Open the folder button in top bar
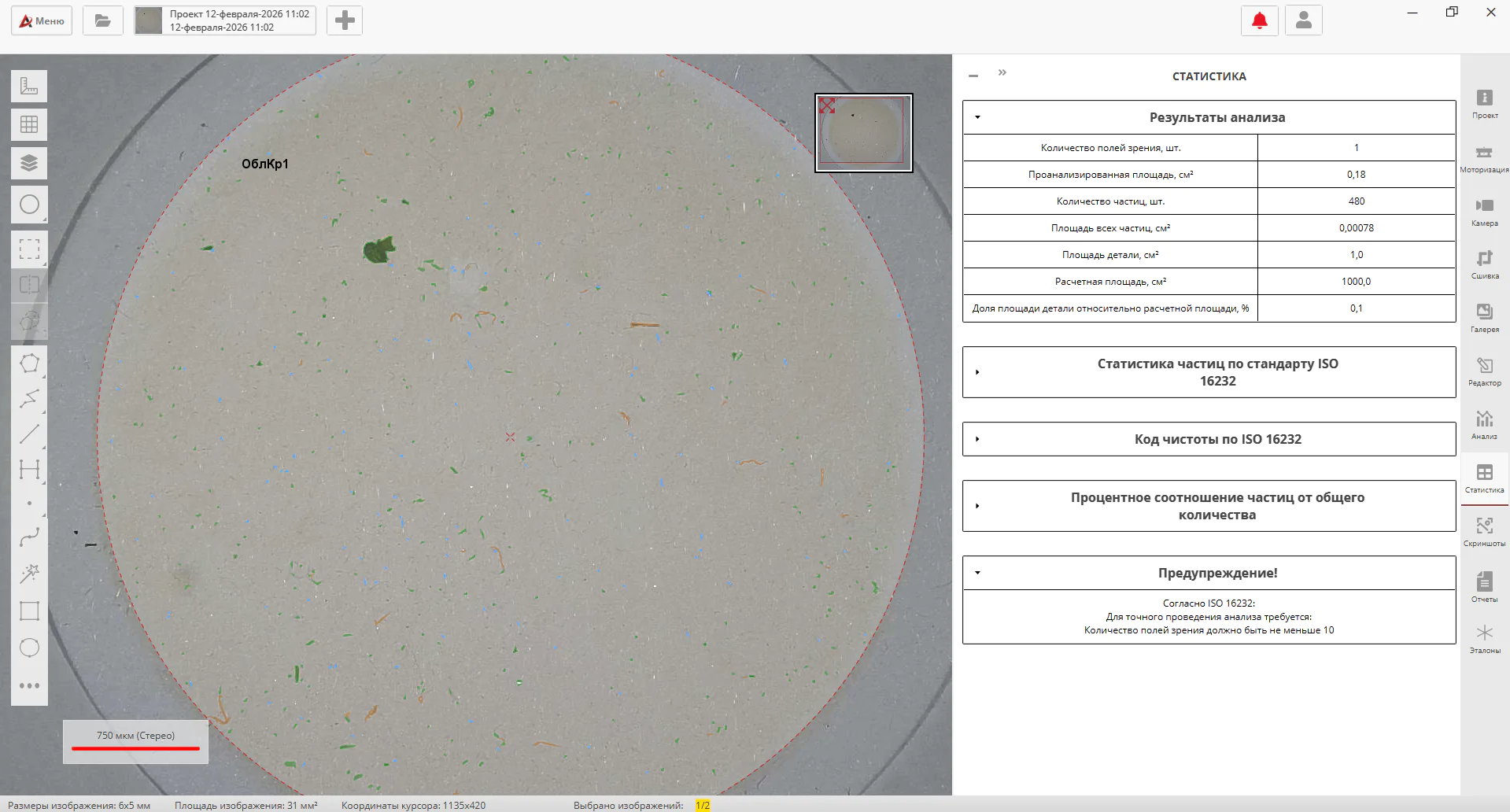Image resolution: width=1510 pixels, height=812 pixels. [103, 20]
